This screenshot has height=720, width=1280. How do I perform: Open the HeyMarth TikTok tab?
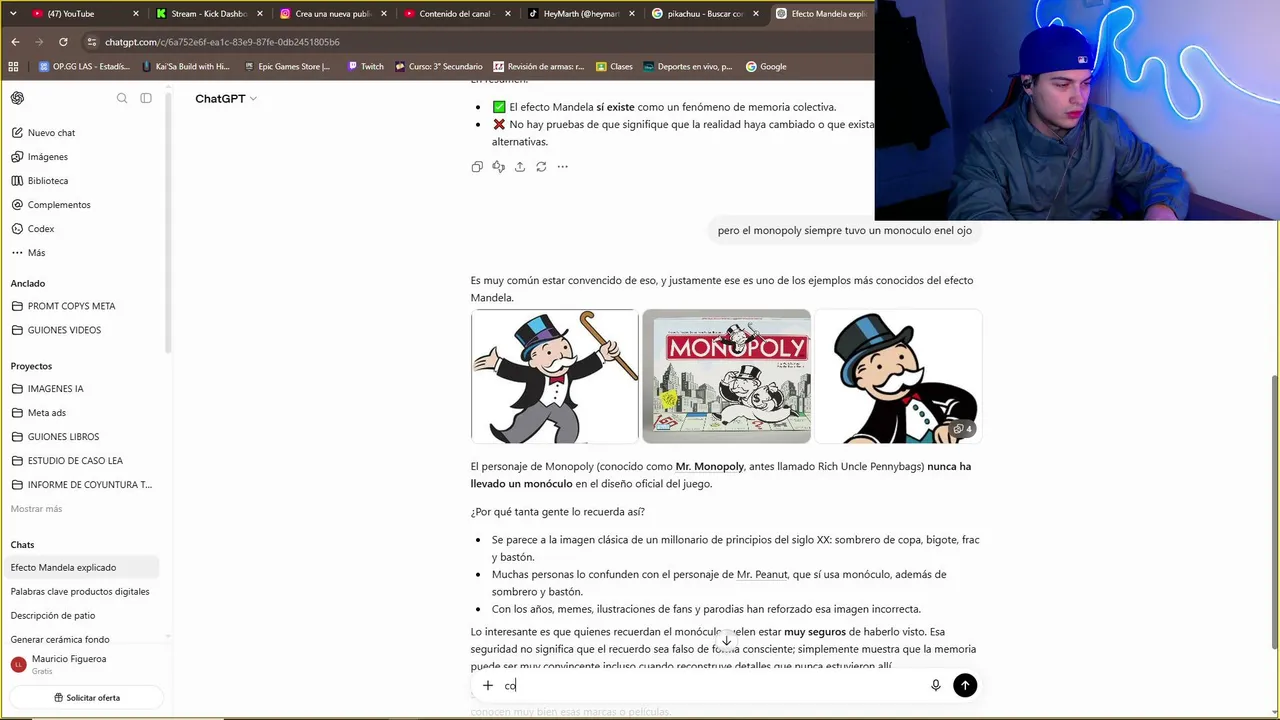point(580,14)
